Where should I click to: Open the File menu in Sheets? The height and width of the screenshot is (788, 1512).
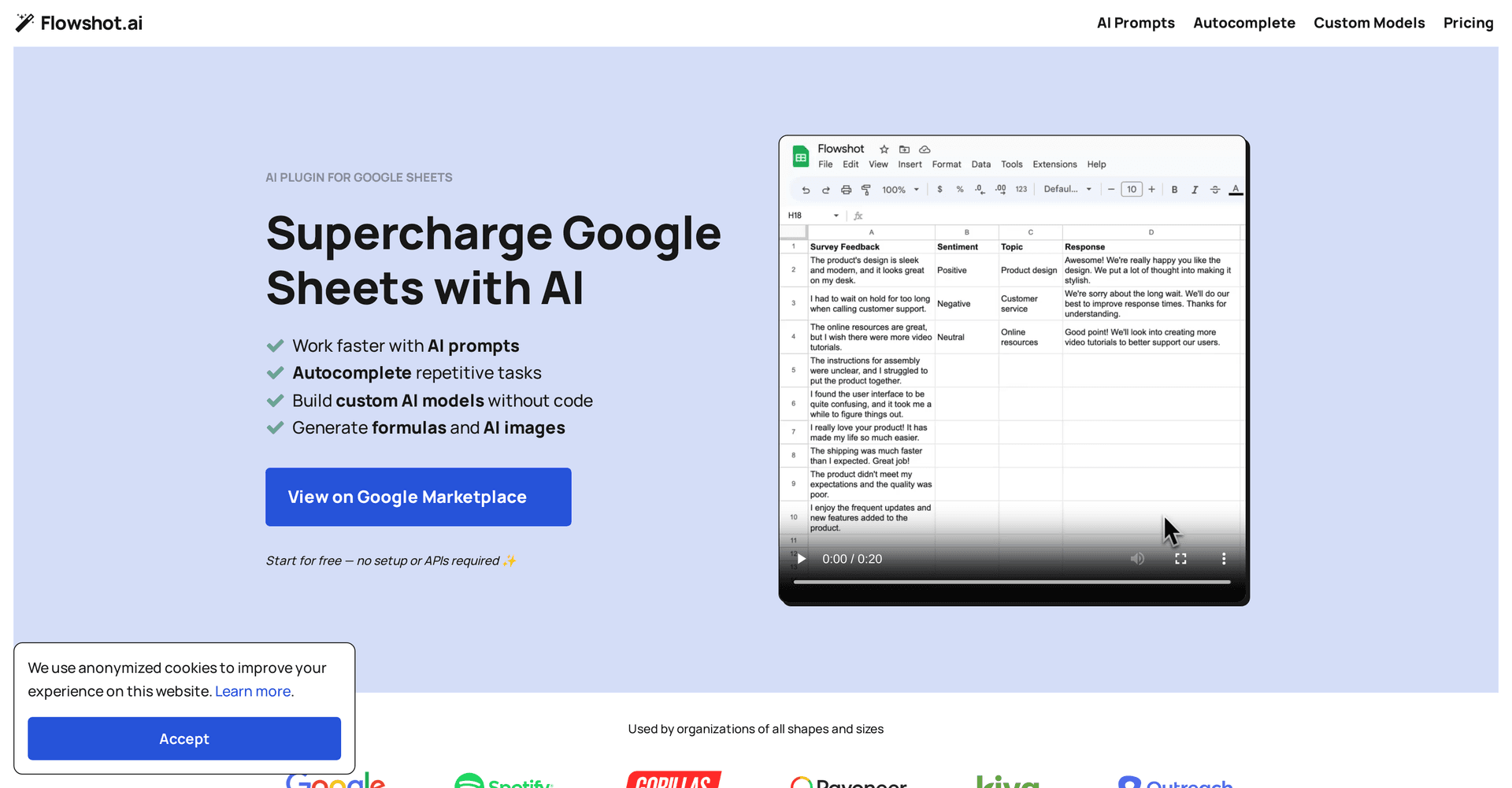click(825, 165)
